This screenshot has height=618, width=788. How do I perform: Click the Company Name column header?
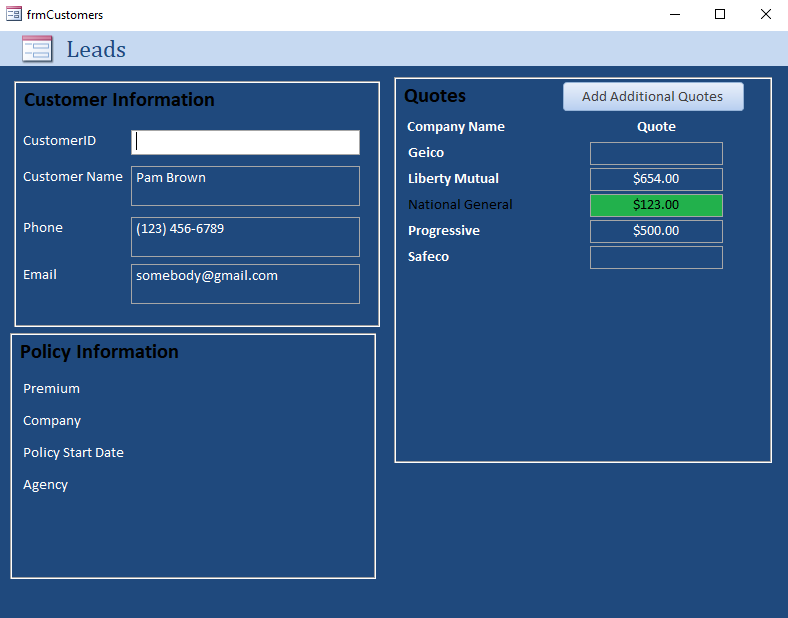(x=456, y=127)
